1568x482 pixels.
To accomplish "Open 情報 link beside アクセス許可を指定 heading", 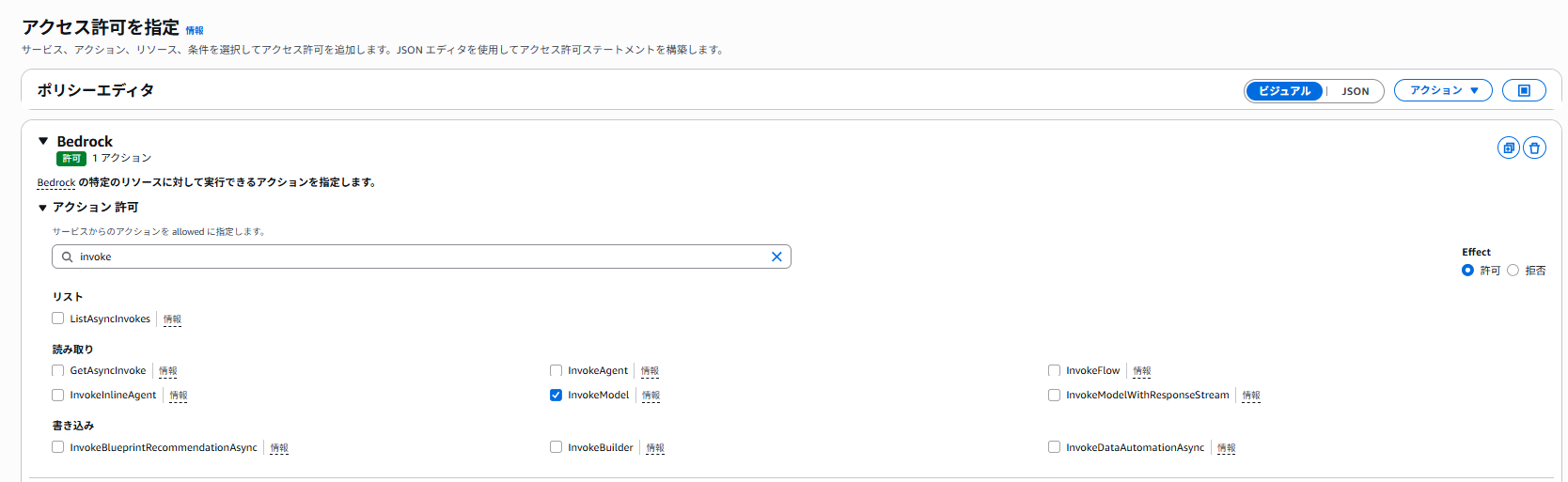I will (x=195, y=31).
